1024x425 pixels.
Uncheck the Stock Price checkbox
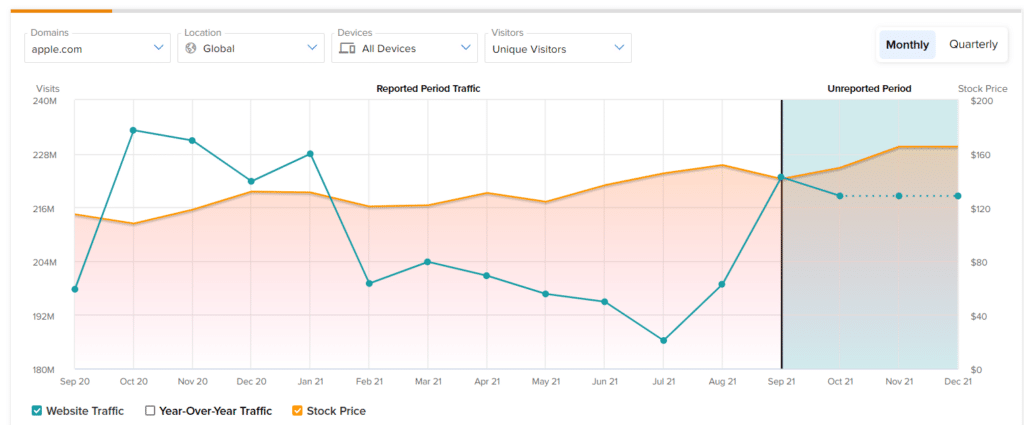(x=298, y=411)
